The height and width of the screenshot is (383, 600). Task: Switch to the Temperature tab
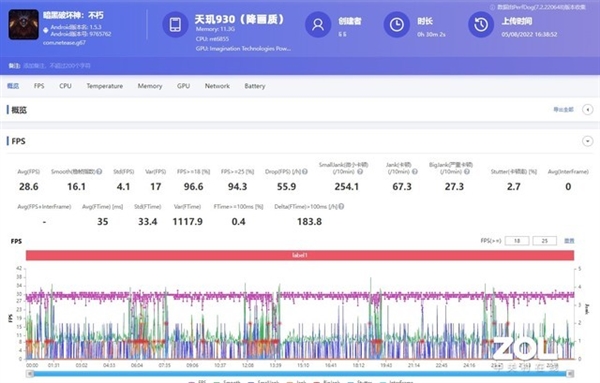point(104,86)
